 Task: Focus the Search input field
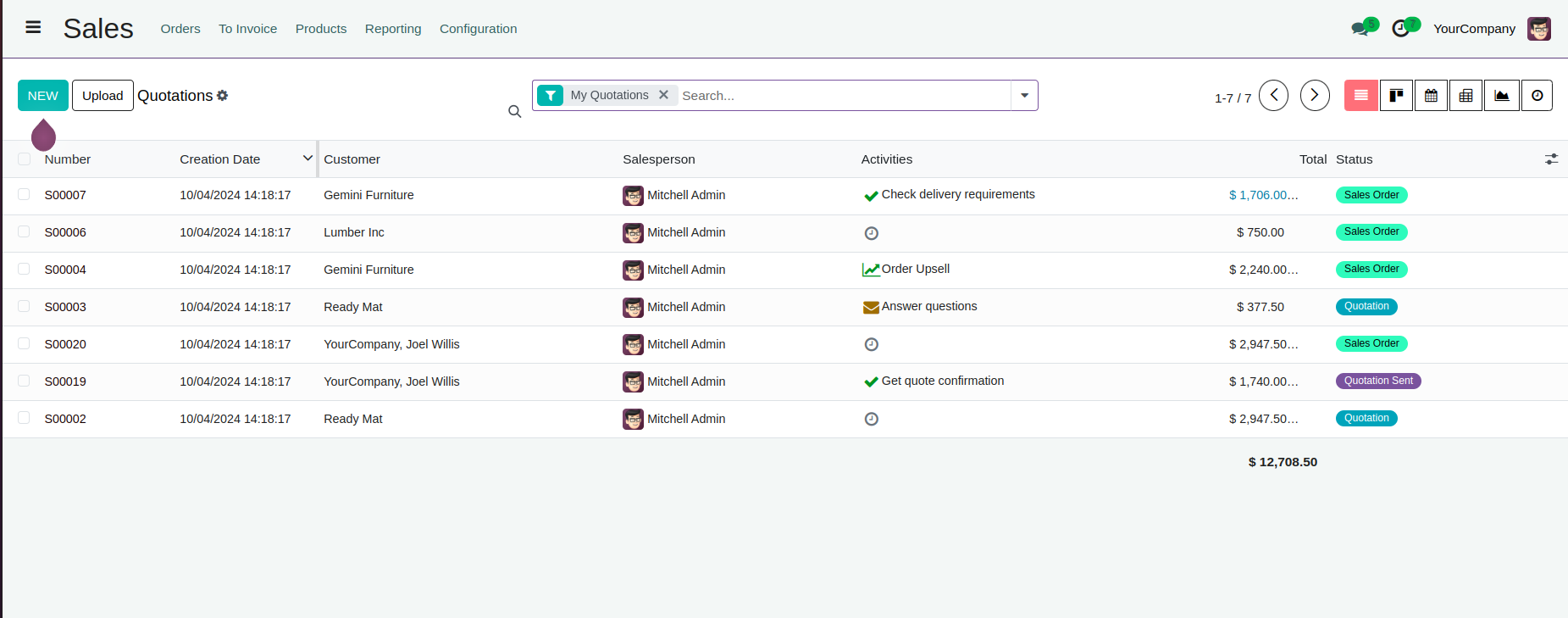point(843,96)
